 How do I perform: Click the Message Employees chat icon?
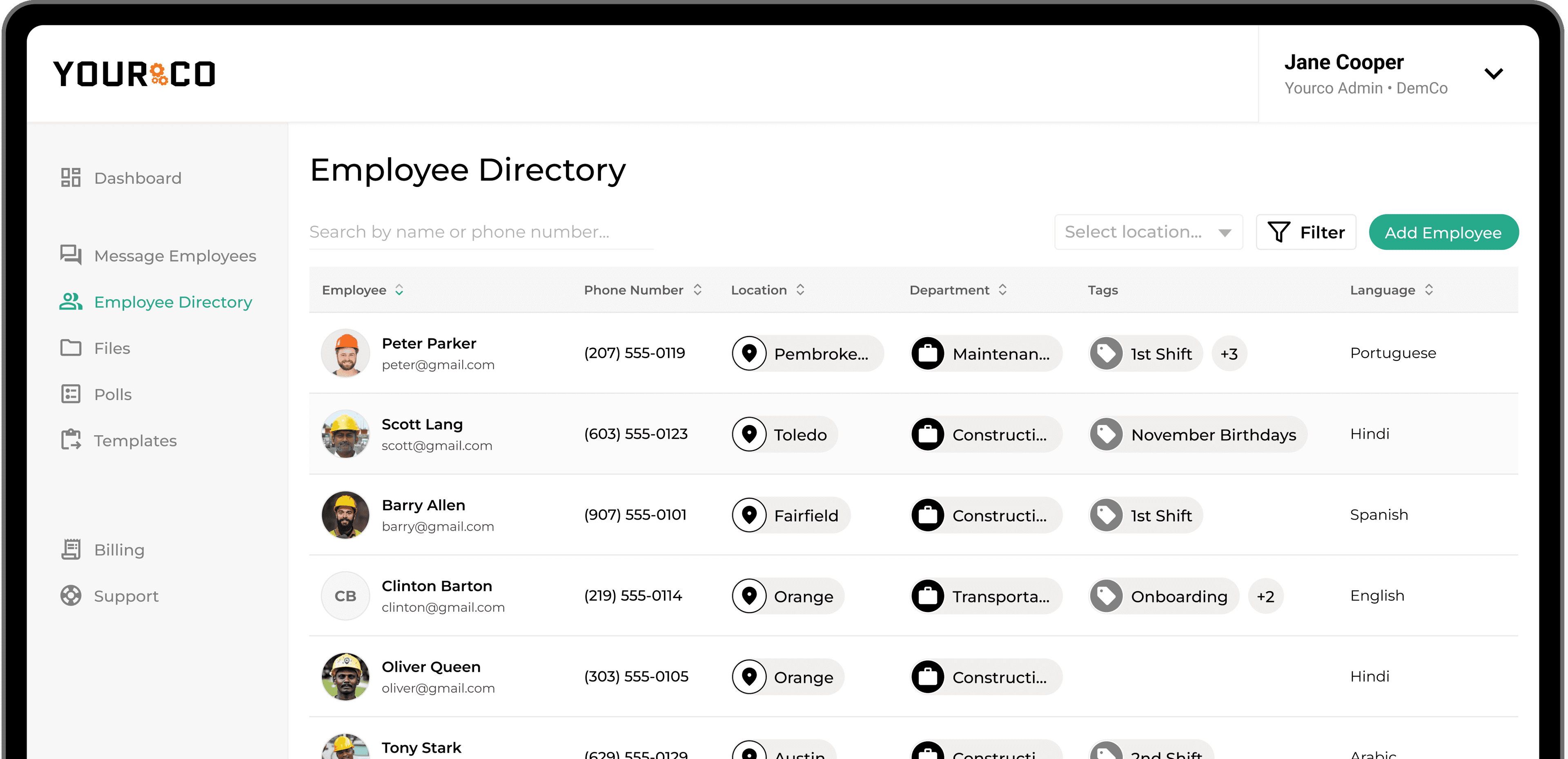click(71, 255)
